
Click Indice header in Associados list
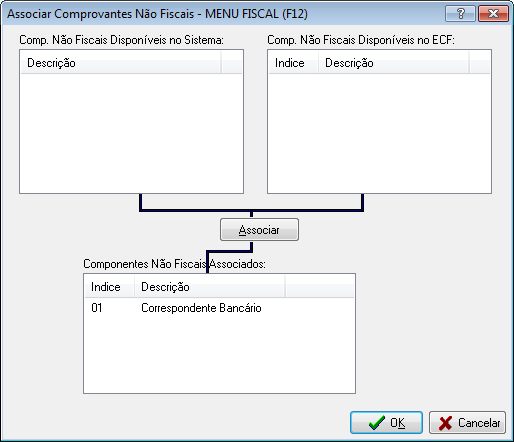pos(110,287)
